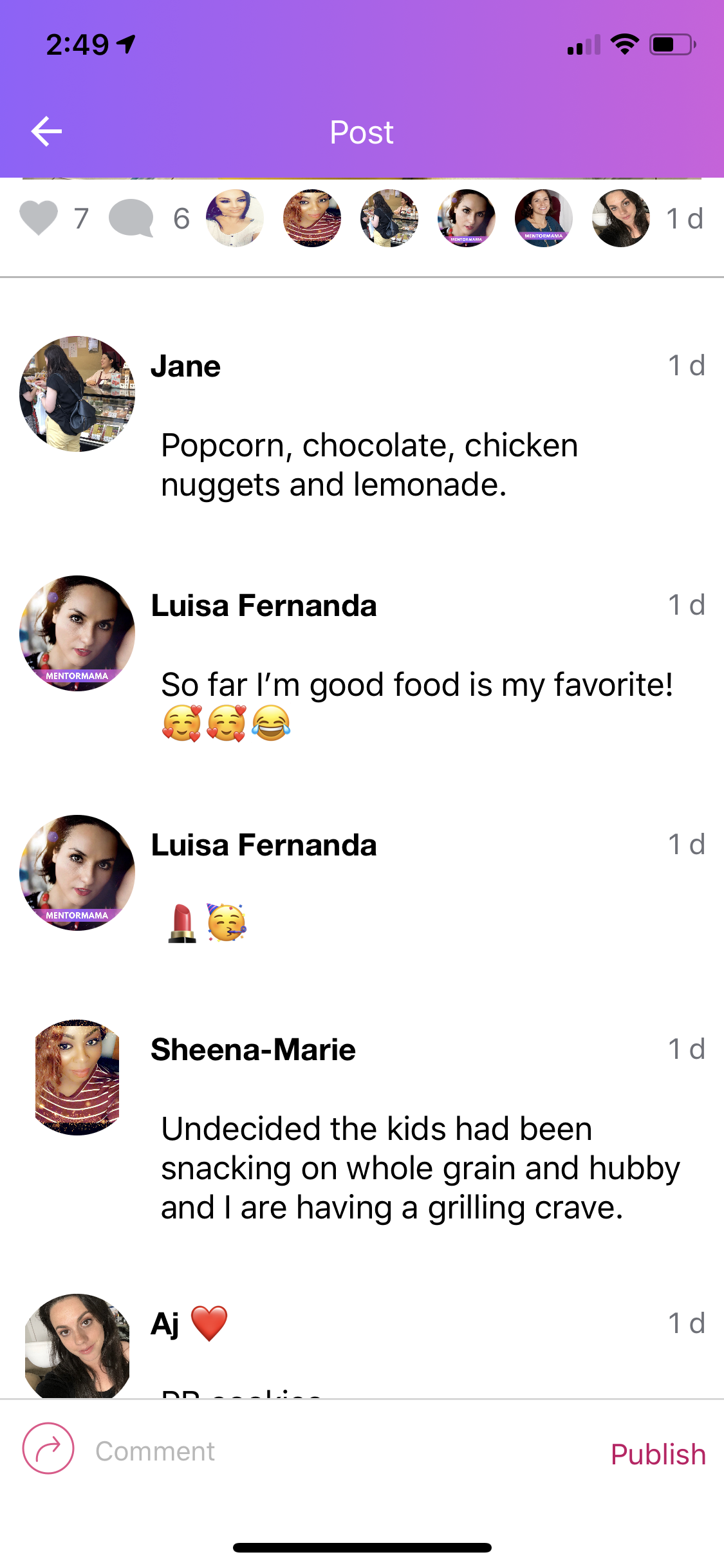Tap the back arrow icon

pos(46,131)
